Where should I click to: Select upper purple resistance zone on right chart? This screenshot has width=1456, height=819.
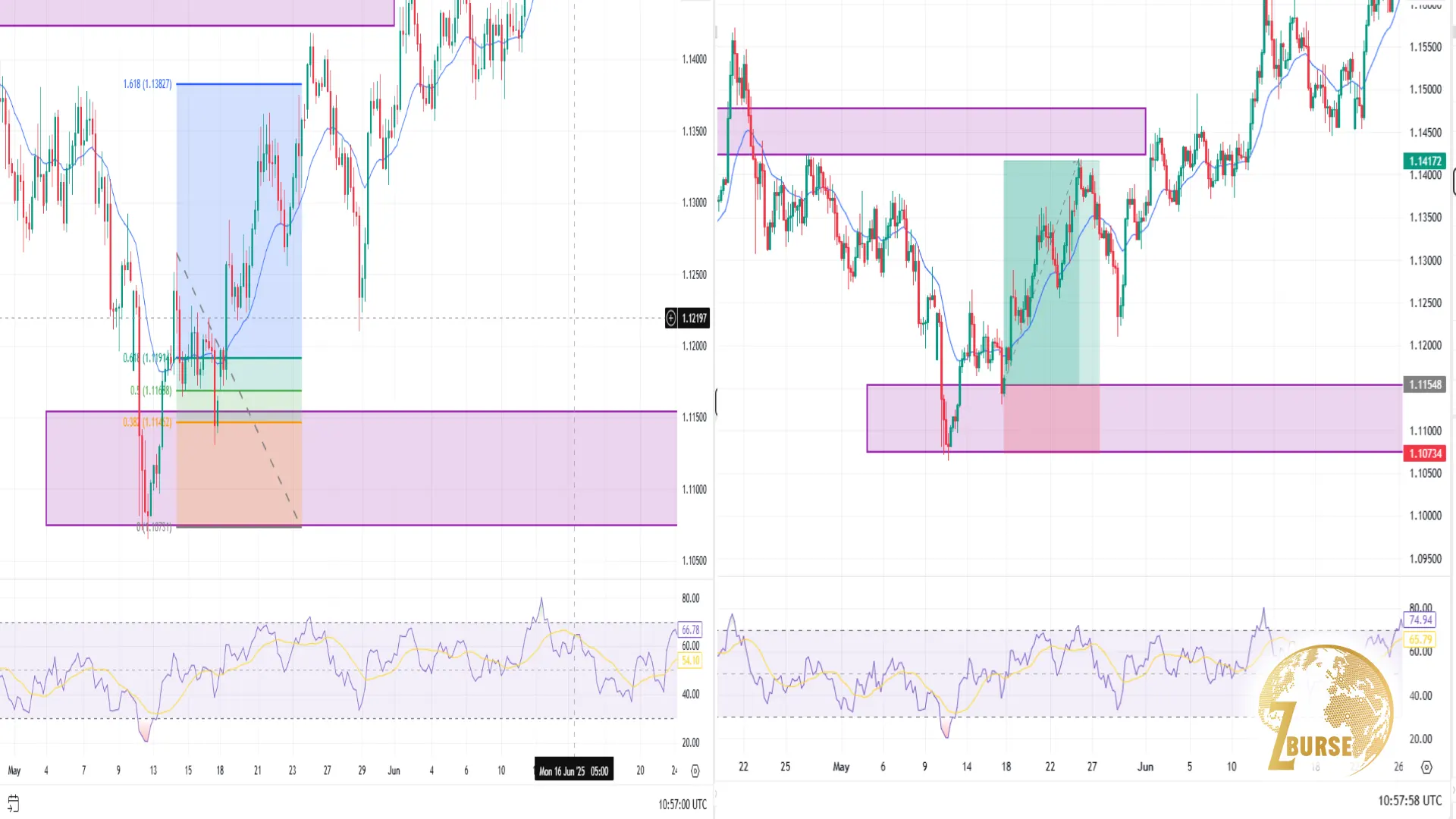pos(931,131)
